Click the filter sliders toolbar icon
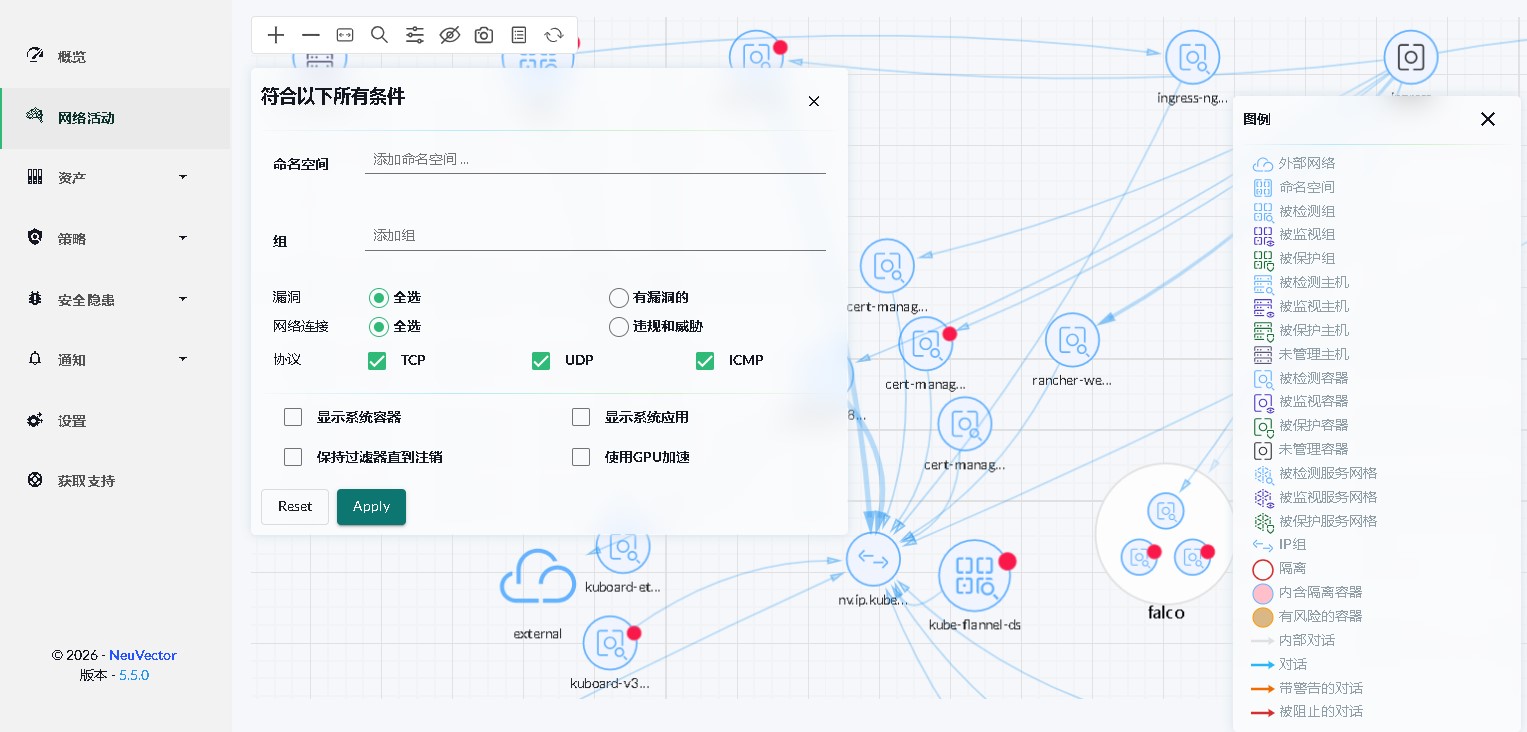This screenshot has height=732, width=1527. tap(414, 35)
